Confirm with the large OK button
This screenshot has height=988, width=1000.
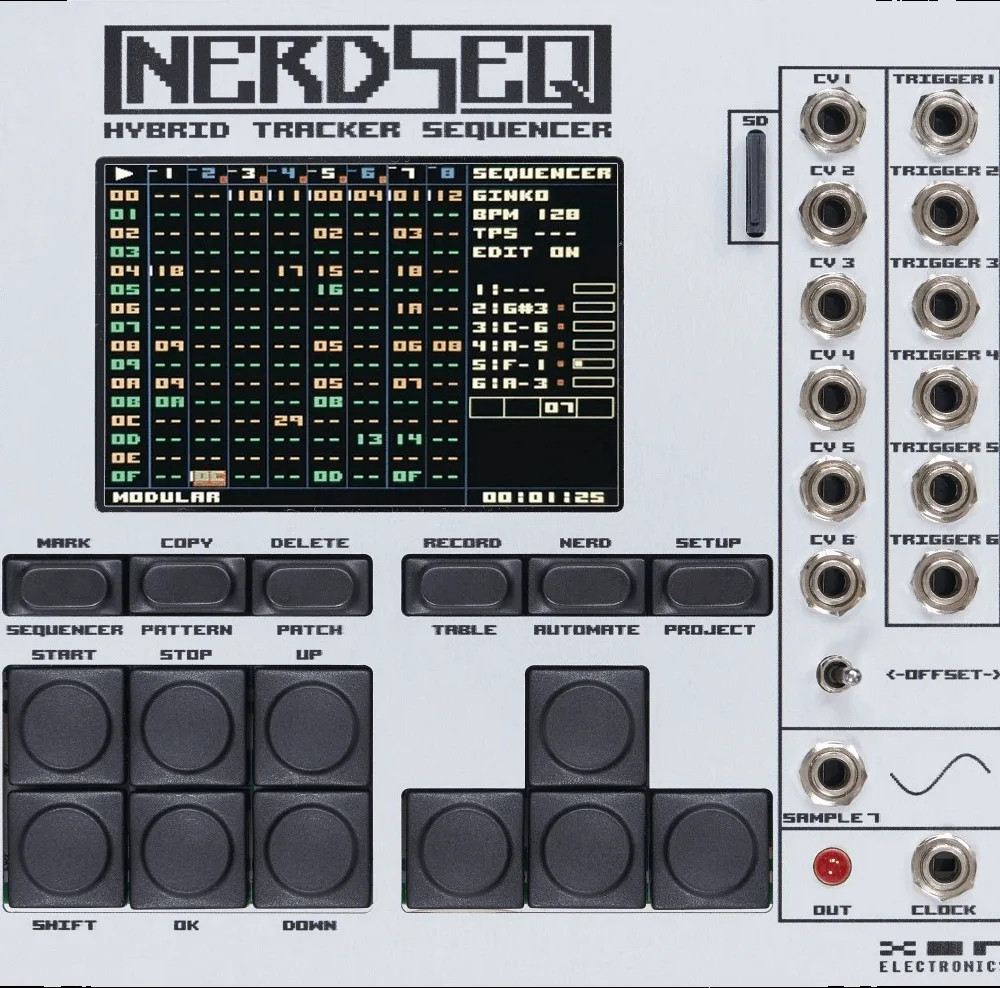coord(187,849)
